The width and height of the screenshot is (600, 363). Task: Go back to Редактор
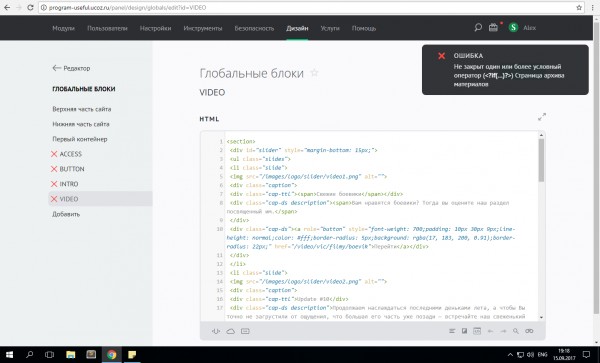click(x=71, y=68)
